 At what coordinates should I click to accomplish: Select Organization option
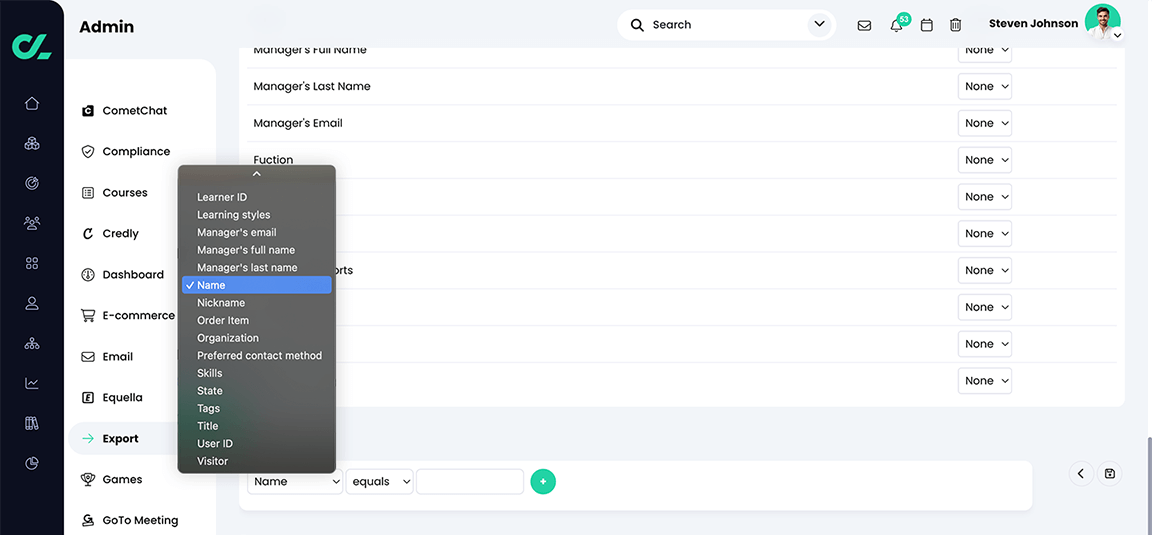tap(256, 338)
